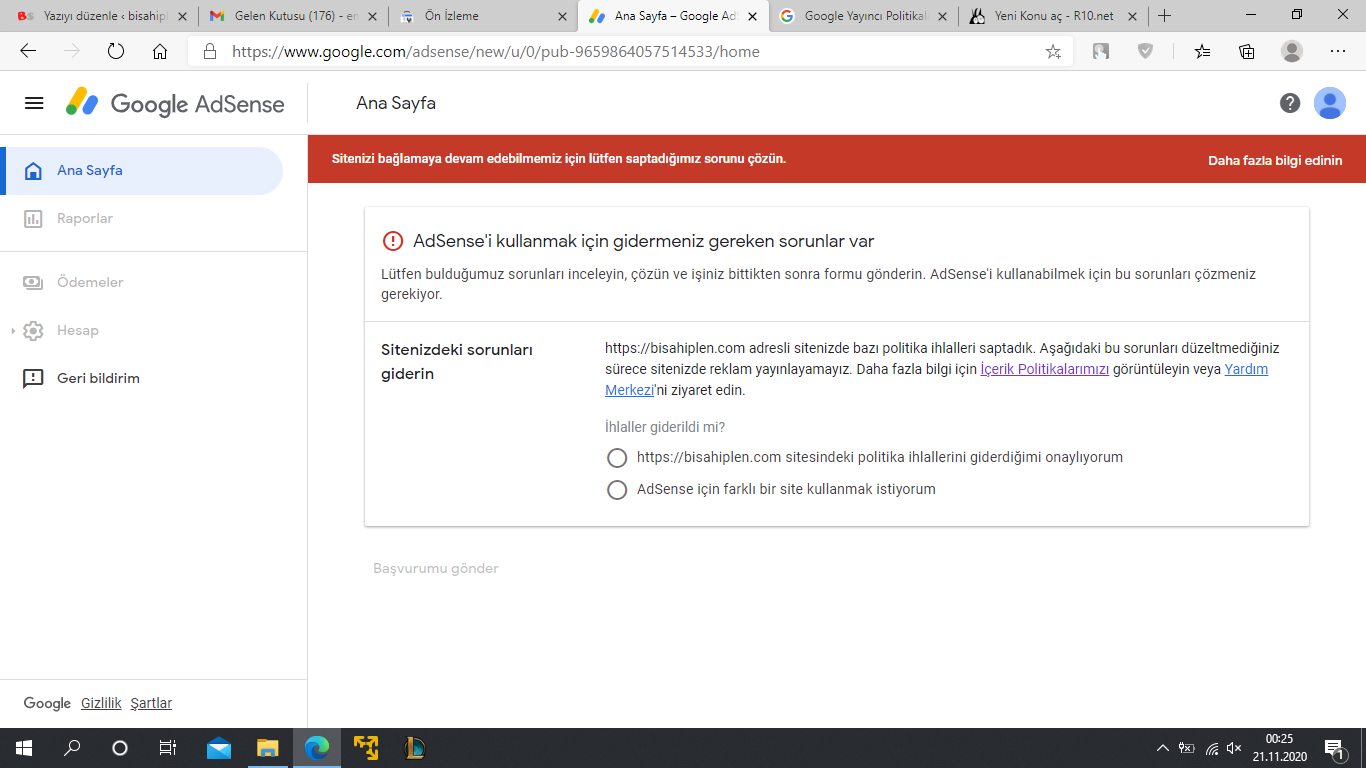
Task: Open the Windows notification center
Action: [1334, 748]
